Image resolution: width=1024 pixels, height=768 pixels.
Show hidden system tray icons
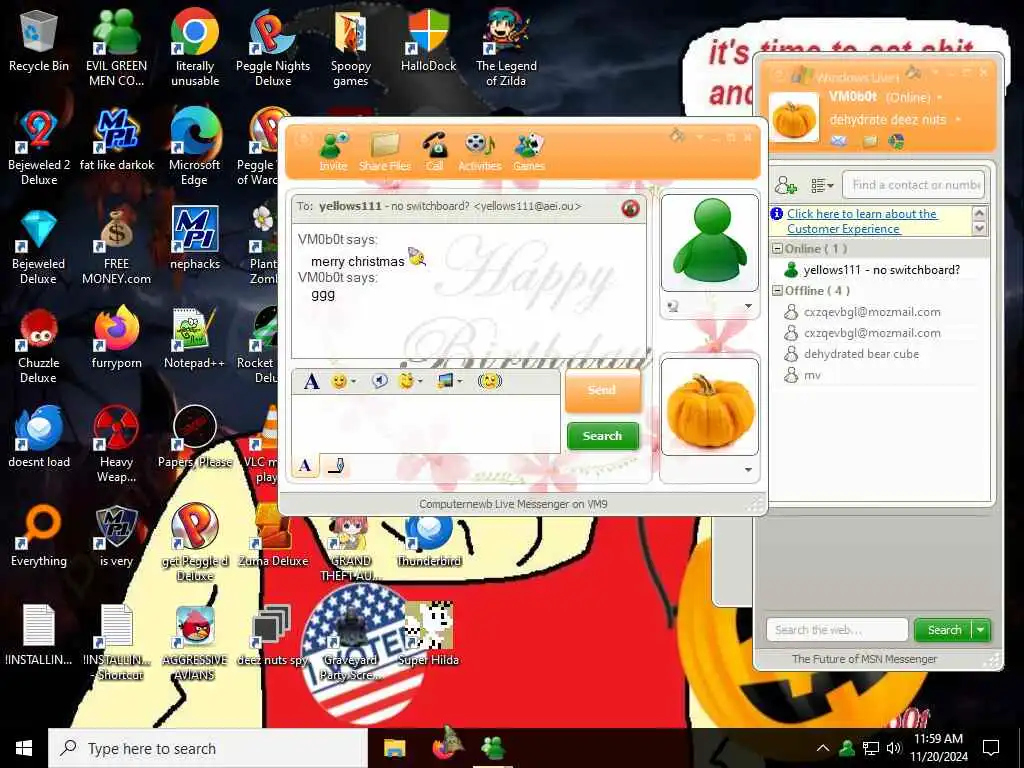coord(823,748)
